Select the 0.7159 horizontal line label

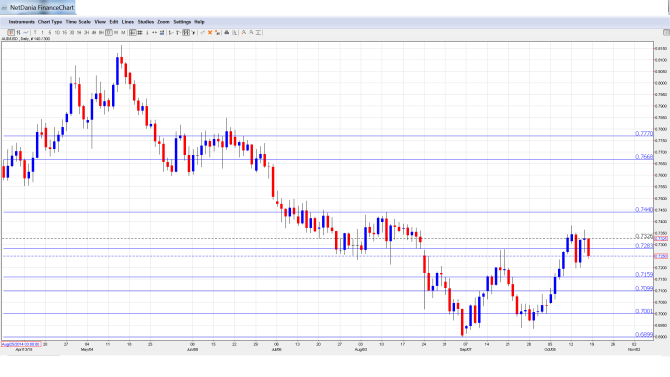(644, 274)
